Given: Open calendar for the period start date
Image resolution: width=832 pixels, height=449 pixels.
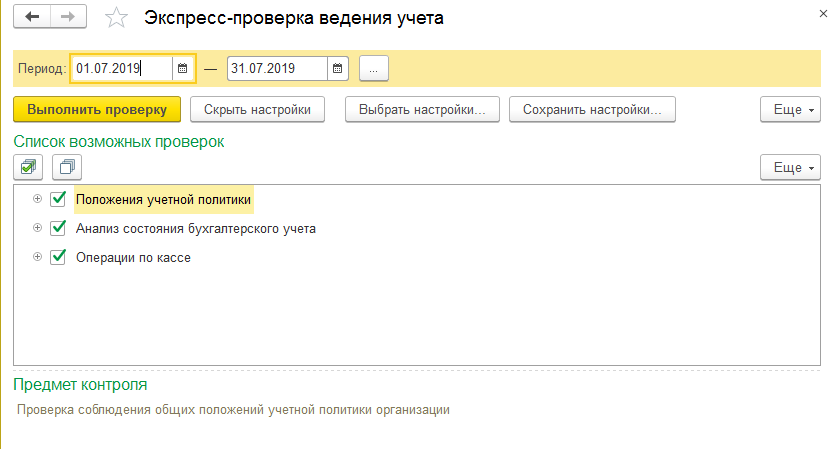Looking at the screenshot, I should point(182,69).
